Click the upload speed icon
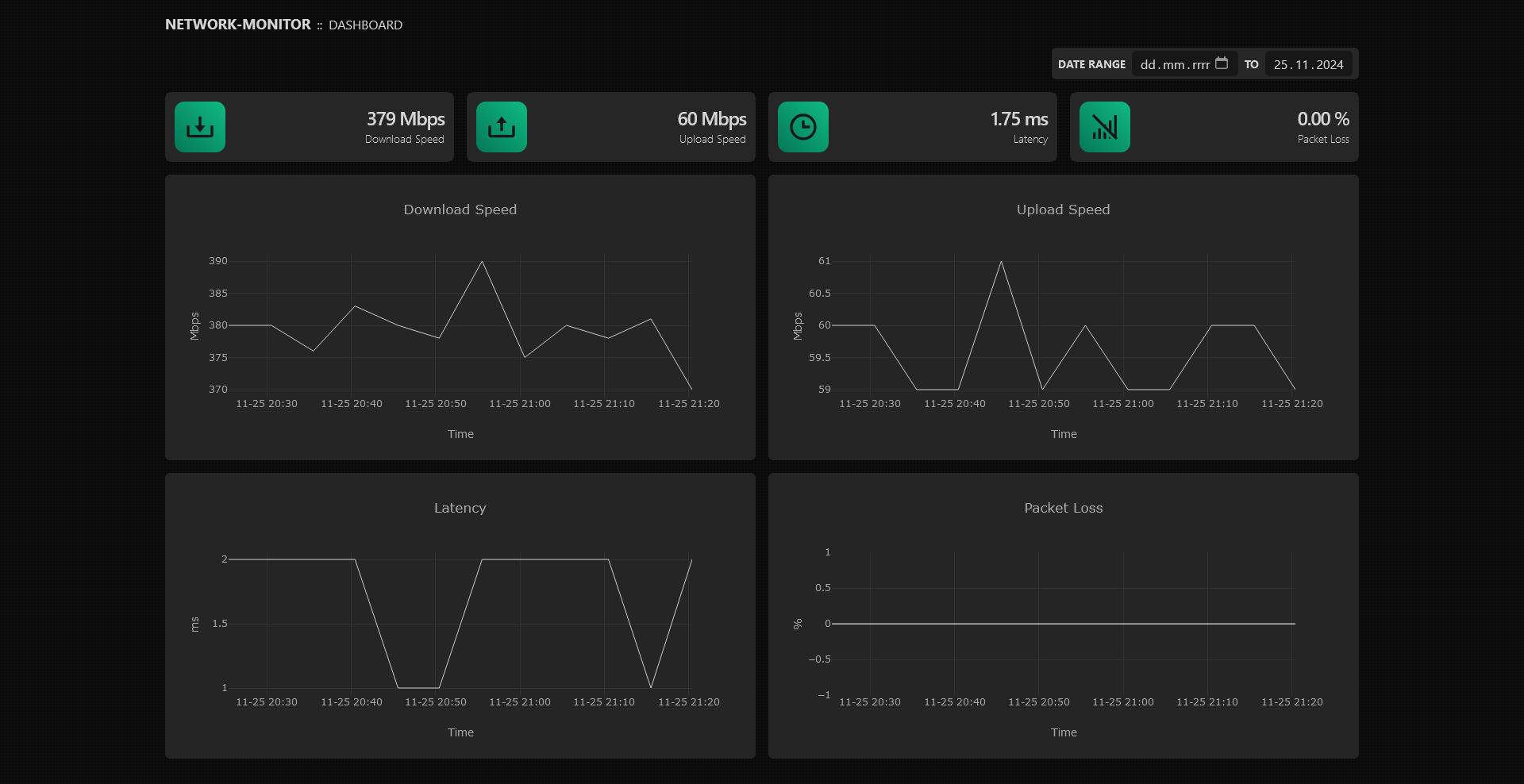The image size is (1524, 784). coord(502,127)
